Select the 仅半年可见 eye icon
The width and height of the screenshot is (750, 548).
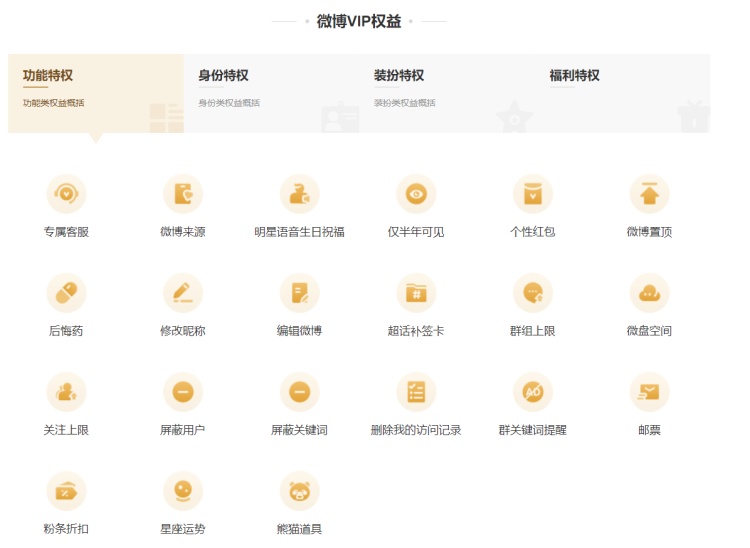(416, 194)
